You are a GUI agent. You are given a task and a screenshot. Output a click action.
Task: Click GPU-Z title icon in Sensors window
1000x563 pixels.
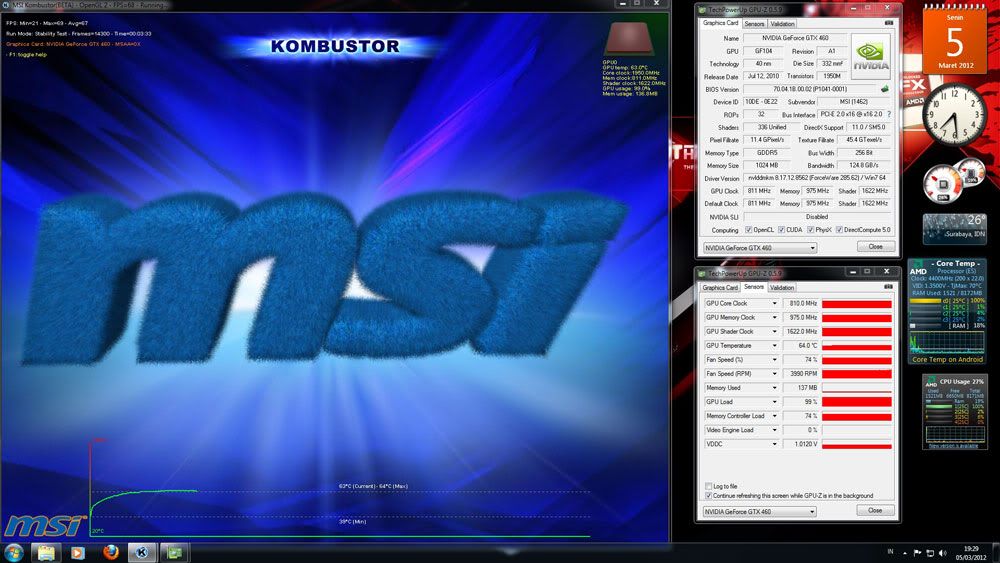click(702, 274)
